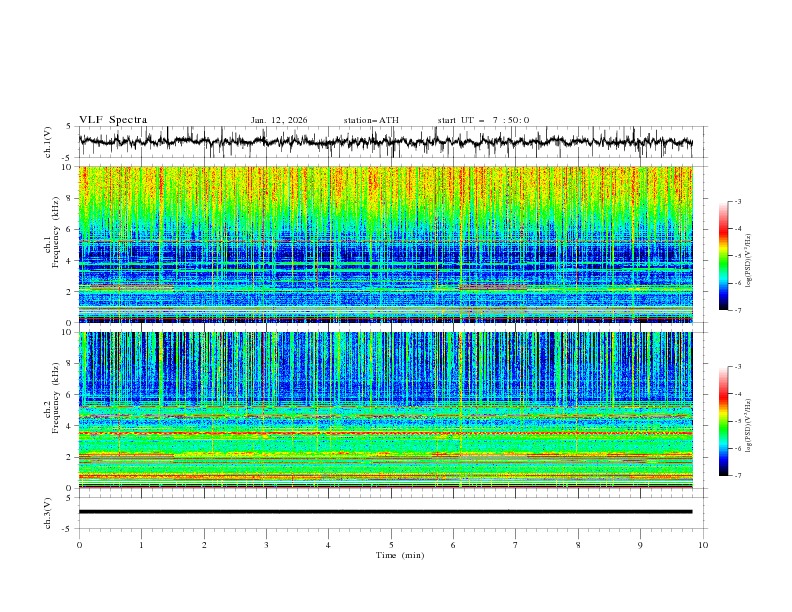Image resolution: width=792 pixels, height=612 pixels.
Task: Click the "10" tick at the time axis end
Action: coord(703,545)
